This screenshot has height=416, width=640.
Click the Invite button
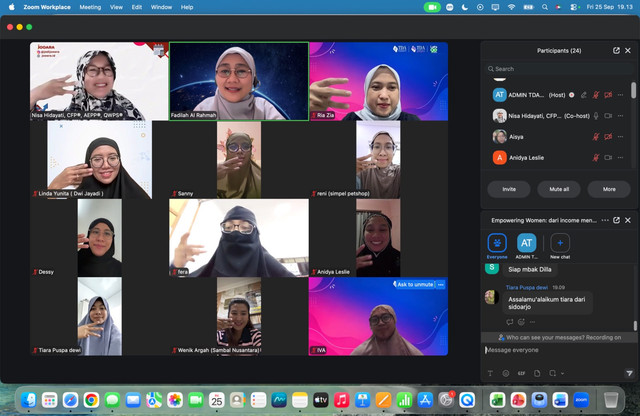tap(509, 189)
